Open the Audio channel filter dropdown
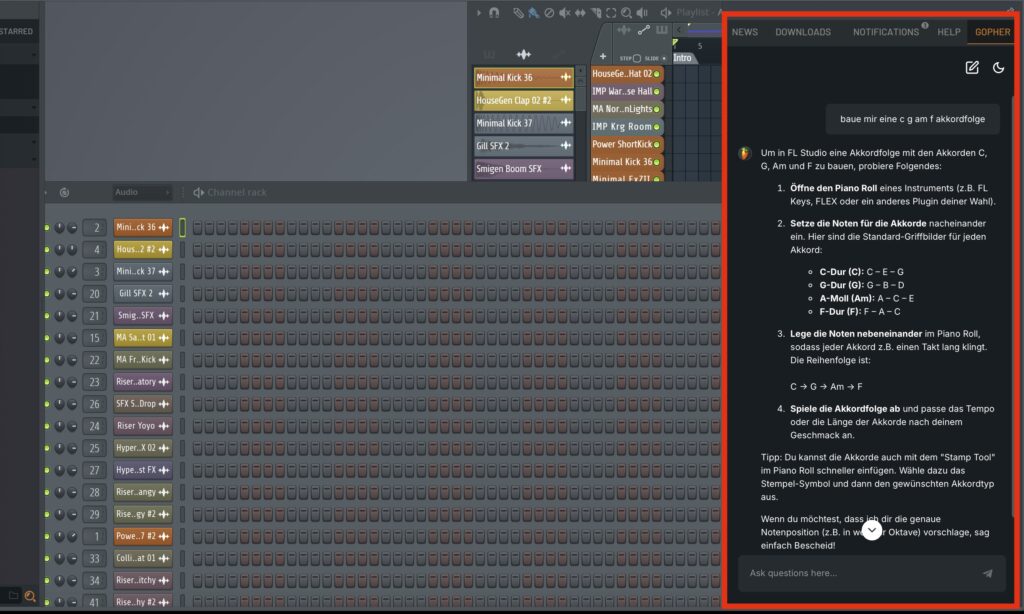Image resolution: width=1024 pixels, height=614 pixels. (x=142, y=193)
